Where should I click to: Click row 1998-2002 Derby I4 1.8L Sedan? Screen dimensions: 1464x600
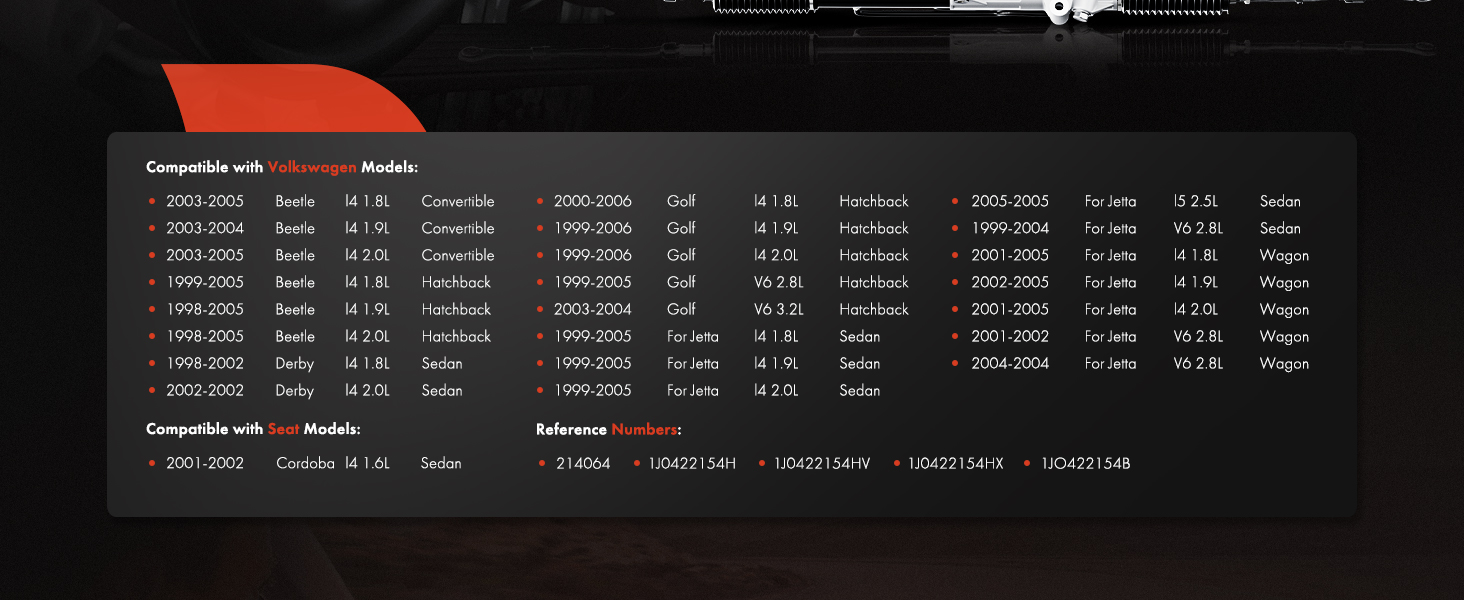(x=305, y=363)
